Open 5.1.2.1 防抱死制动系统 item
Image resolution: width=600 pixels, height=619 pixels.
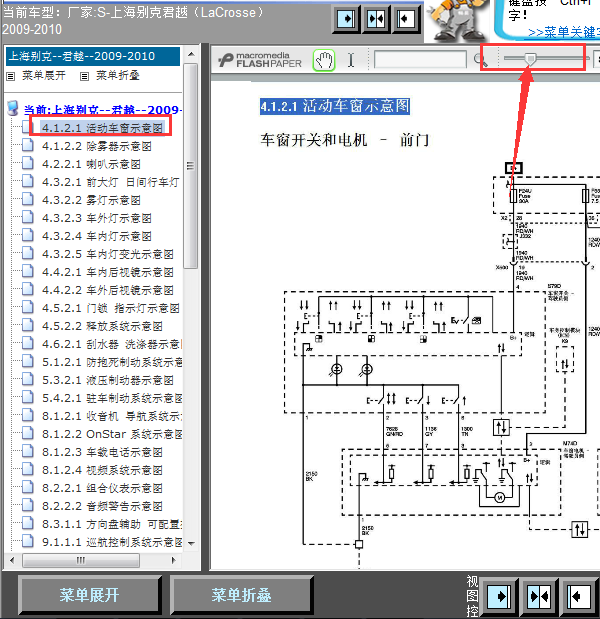(112, 362)
